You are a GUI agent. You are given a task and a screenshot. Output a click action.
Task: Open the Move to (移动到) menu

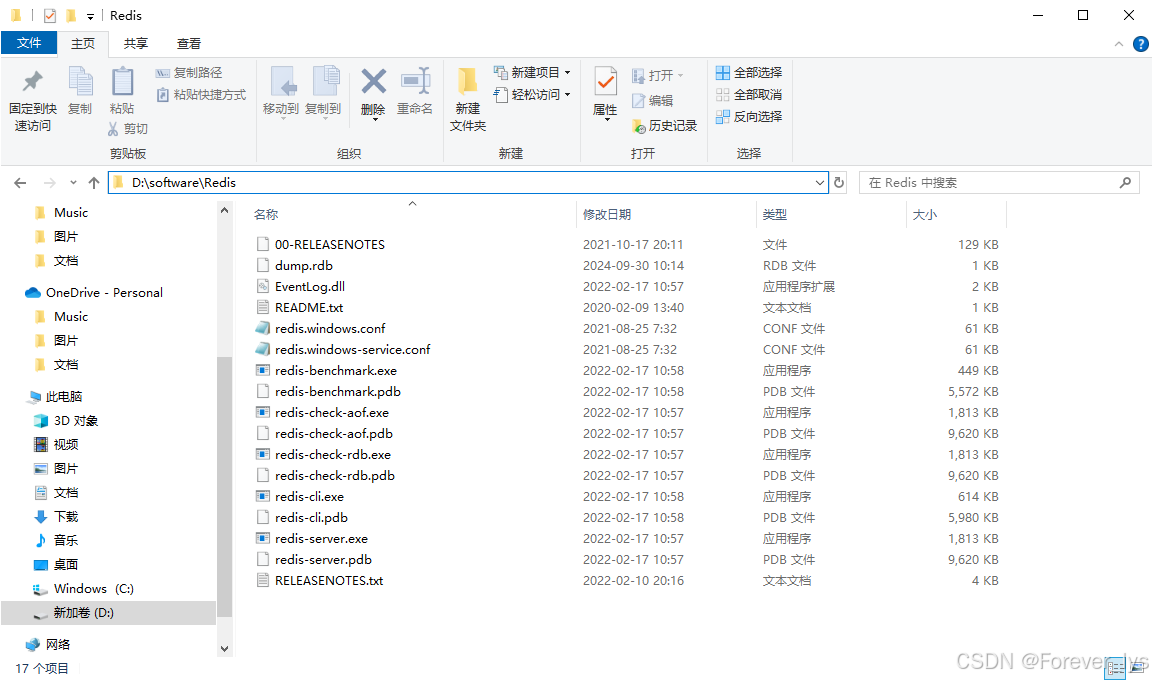coord(281,91)
